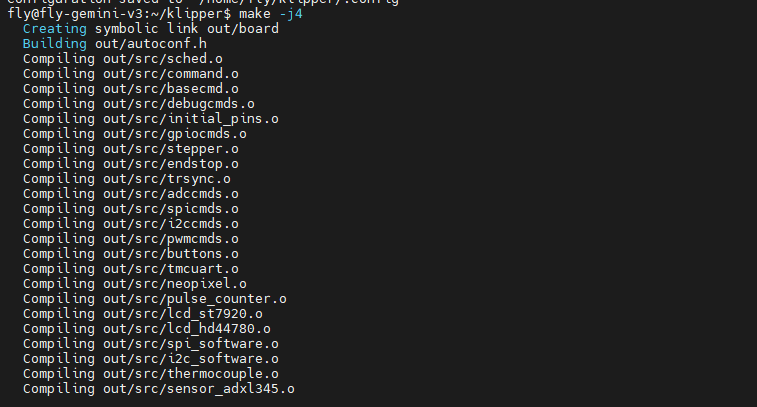The width and height of the screenshot is (757, 407).
Task: Click the line compiling out/src/stepper.o
Action: [130, 149]
